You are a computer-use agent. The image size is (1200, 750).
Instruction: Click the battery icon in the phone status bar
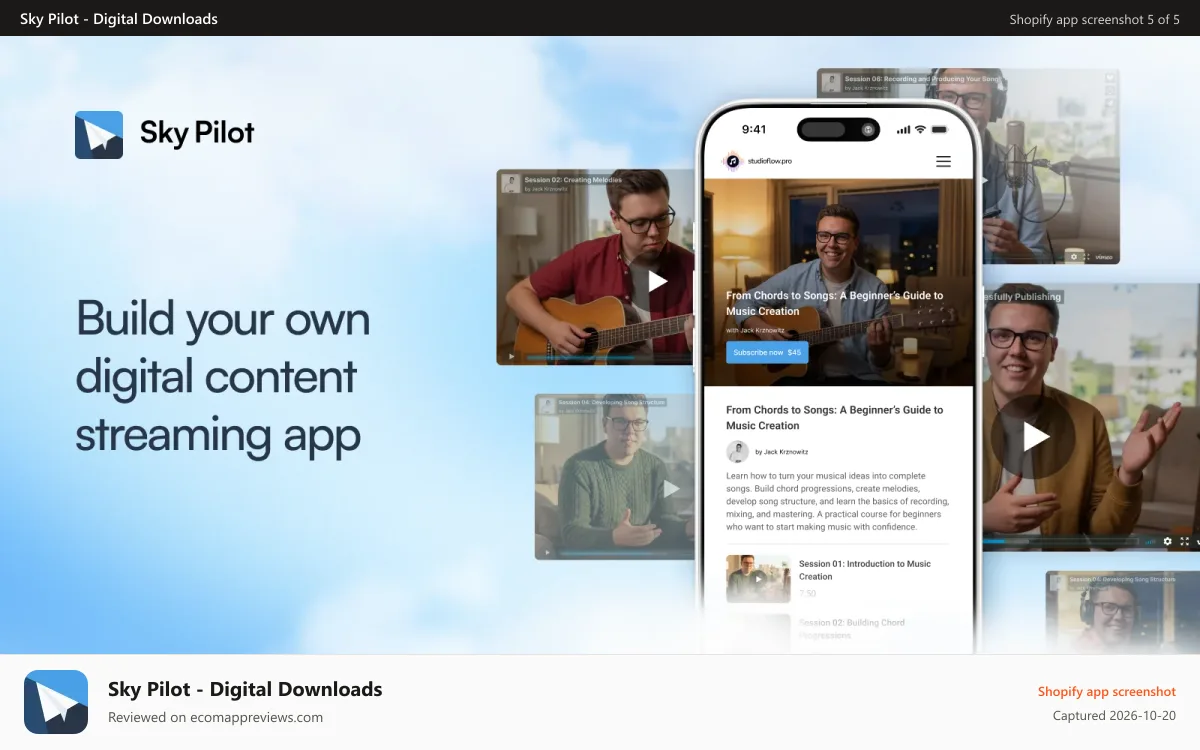coord(939,130)
